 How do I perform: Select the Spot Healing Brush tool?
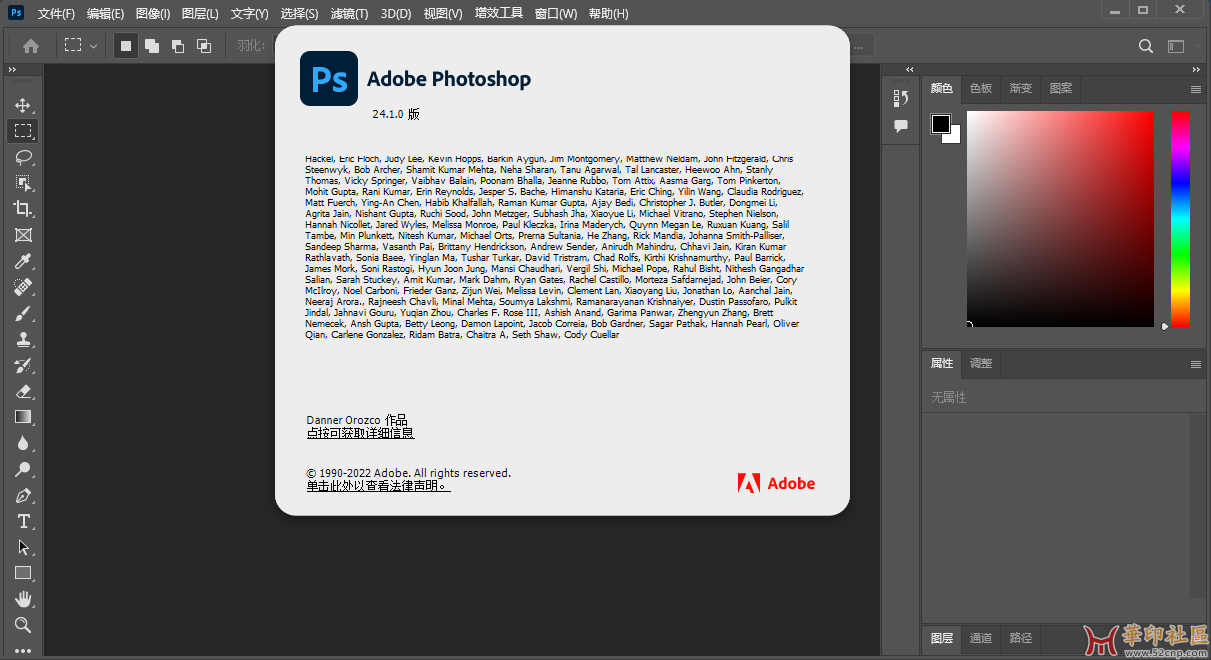click(x=22, y=287)
